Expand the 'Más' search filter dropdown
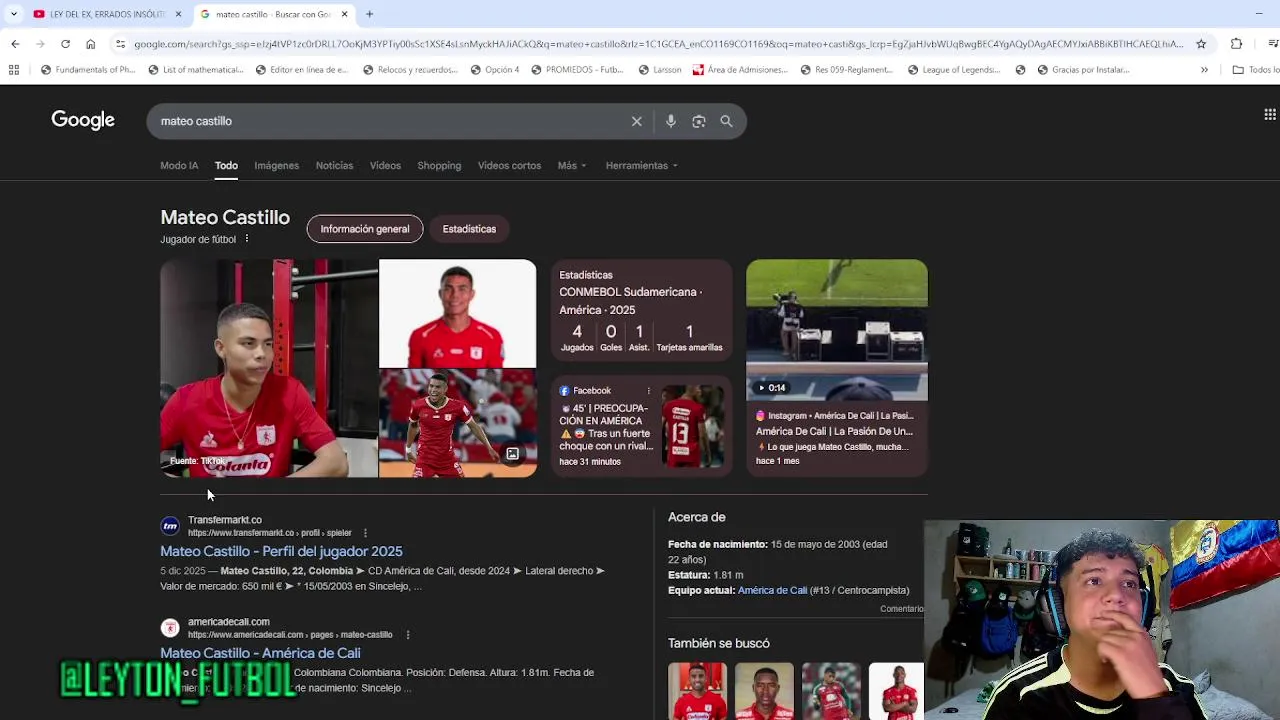The height and width of the screenshot is (720, 1280). 572,166
